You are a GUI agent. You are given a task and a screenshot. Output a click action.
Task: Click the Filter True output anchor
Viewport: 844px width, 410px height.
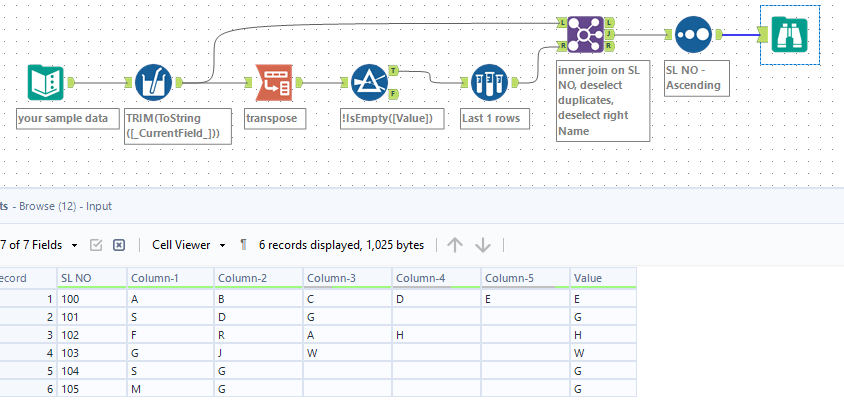coord(392,70)
